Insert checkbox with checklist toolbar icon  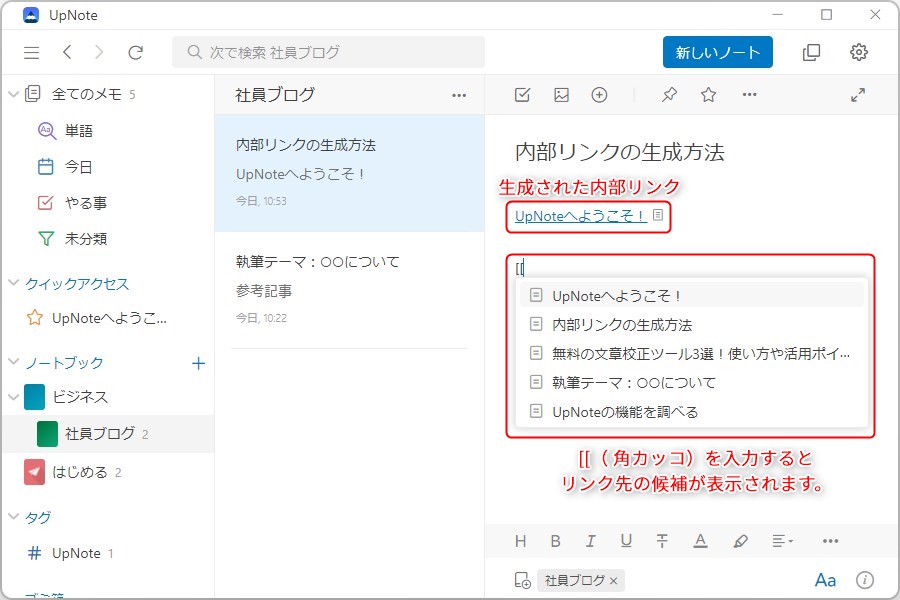(522, 95)
